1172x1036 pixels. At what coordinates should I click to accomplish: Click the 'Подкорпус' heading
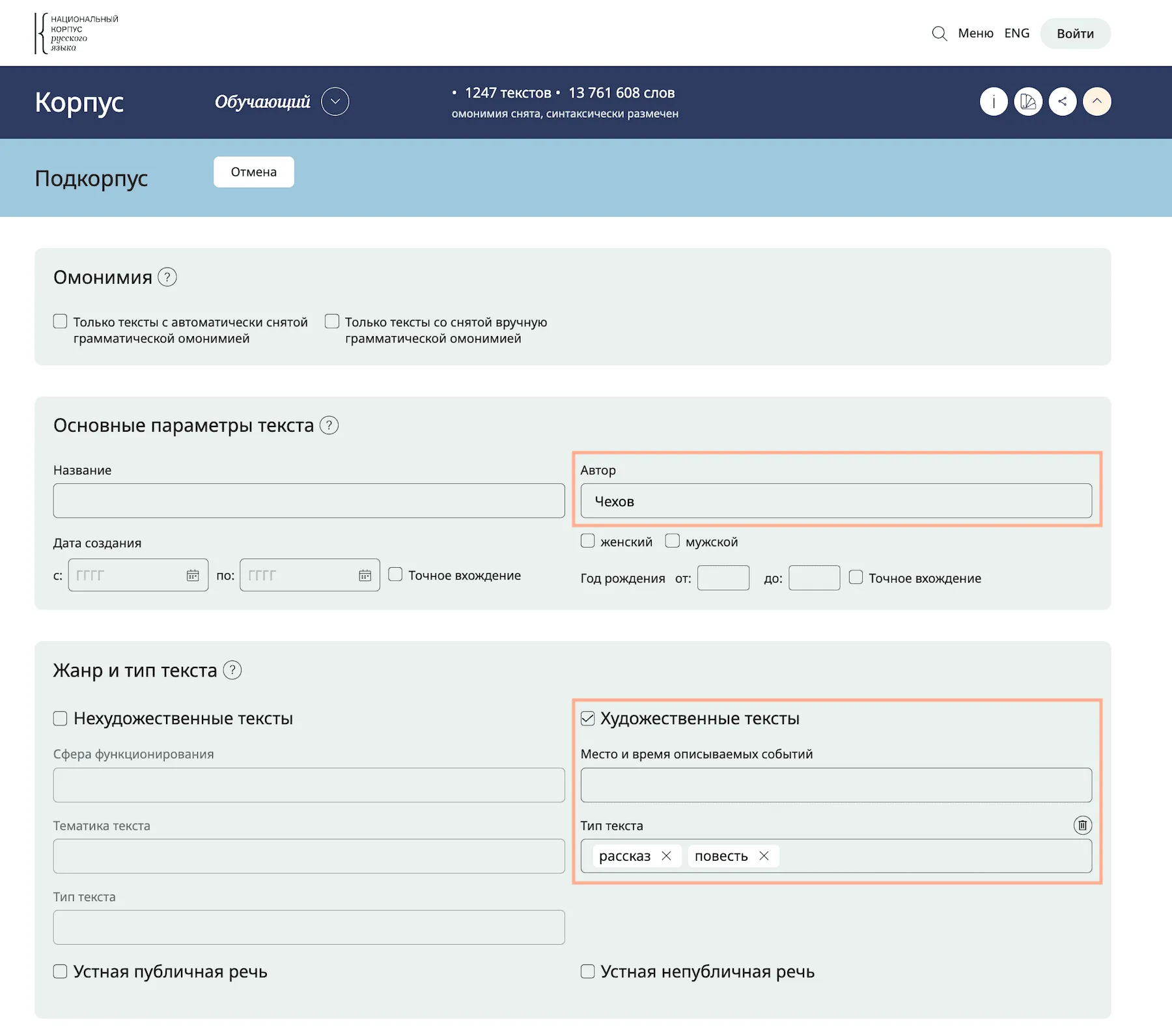coord(91,178)
